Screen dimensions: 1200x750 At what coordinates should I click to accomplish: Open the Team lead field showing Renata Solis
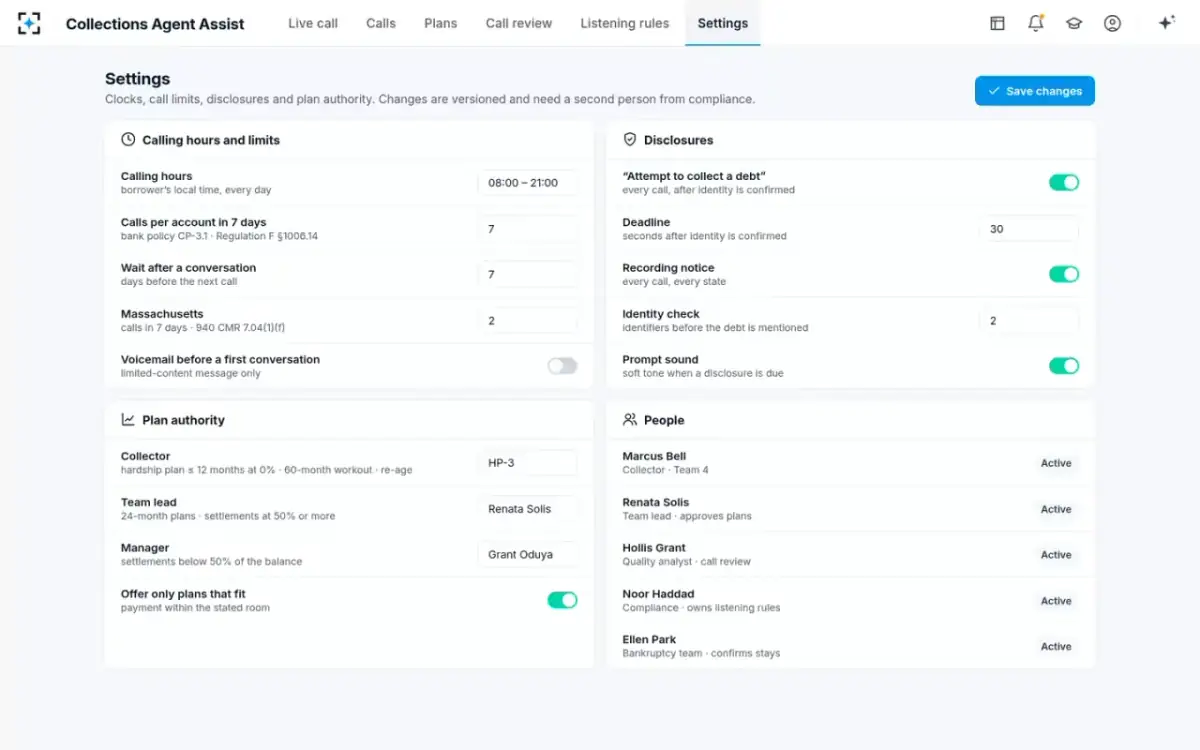click(x=528, y=509)
